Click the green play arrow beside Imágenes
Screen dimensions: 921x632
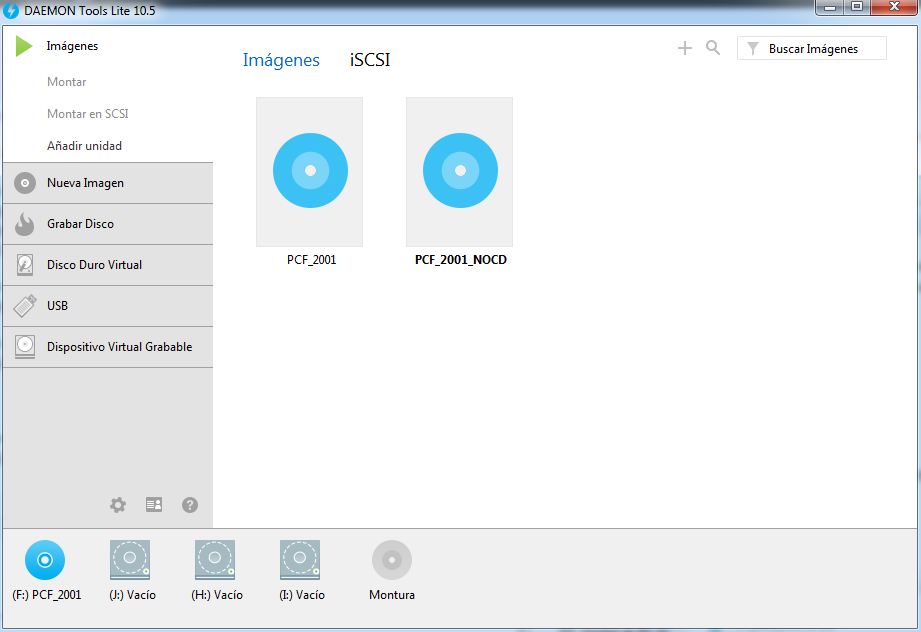coord(24,46)
